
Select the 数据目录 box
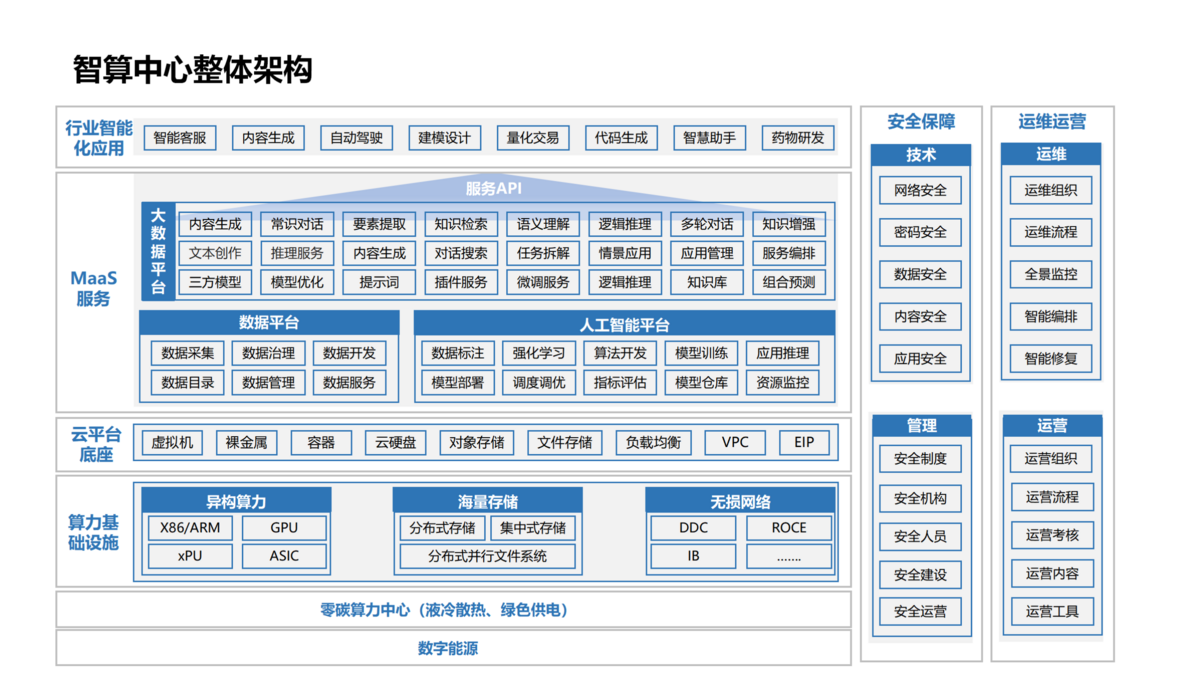tap(187, 382)
